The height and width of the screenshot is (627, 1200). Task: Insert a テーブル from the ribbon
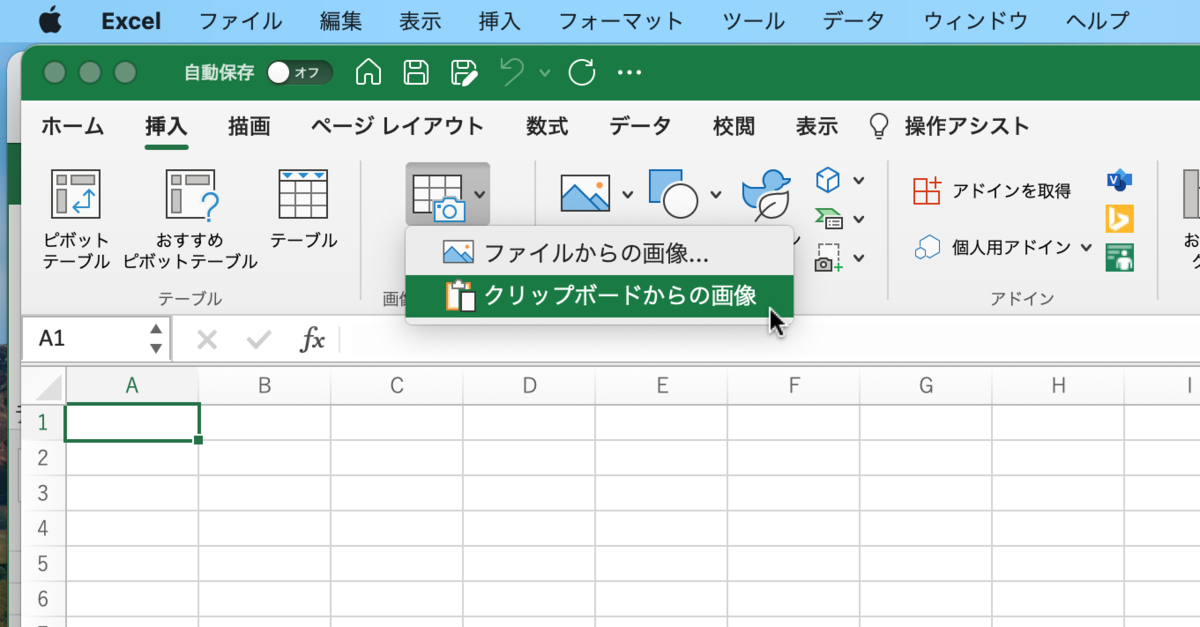303,208
